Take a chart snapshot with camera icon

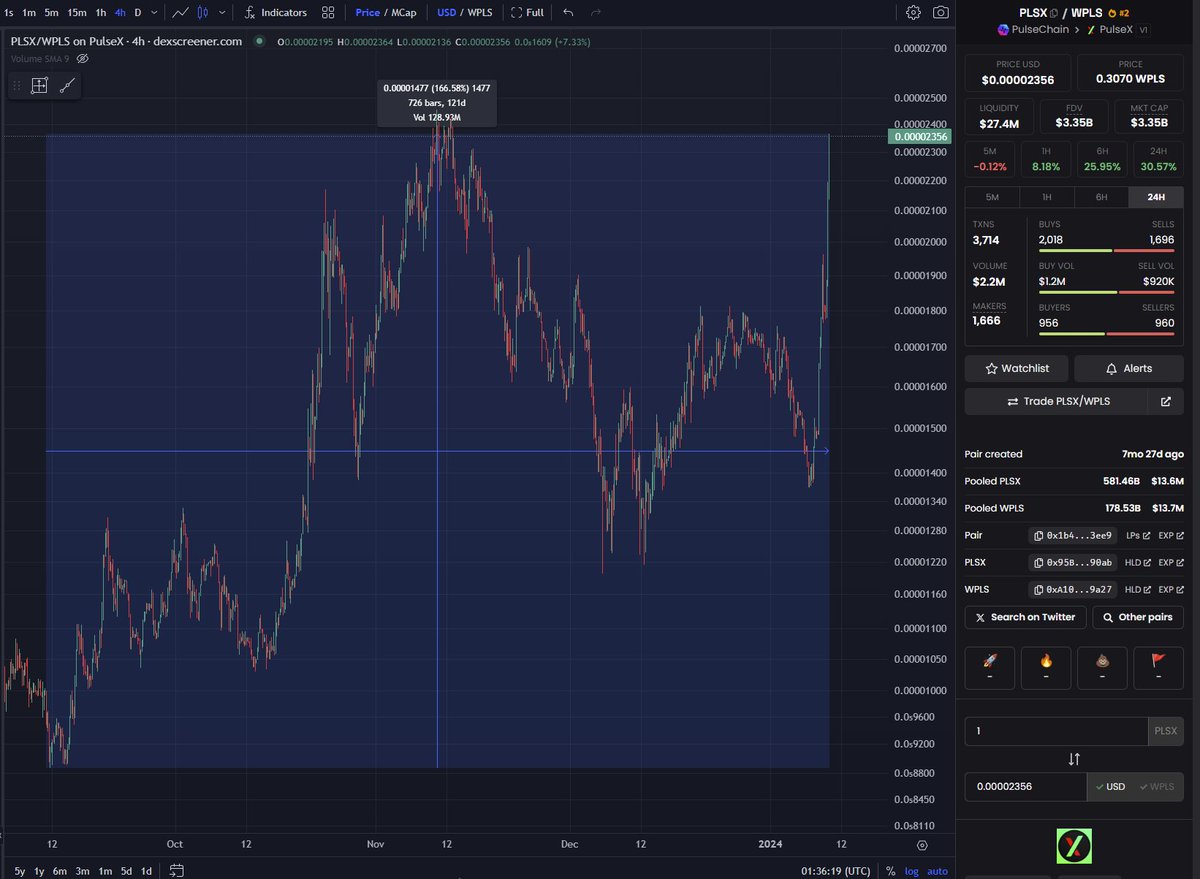pos(941,13)
